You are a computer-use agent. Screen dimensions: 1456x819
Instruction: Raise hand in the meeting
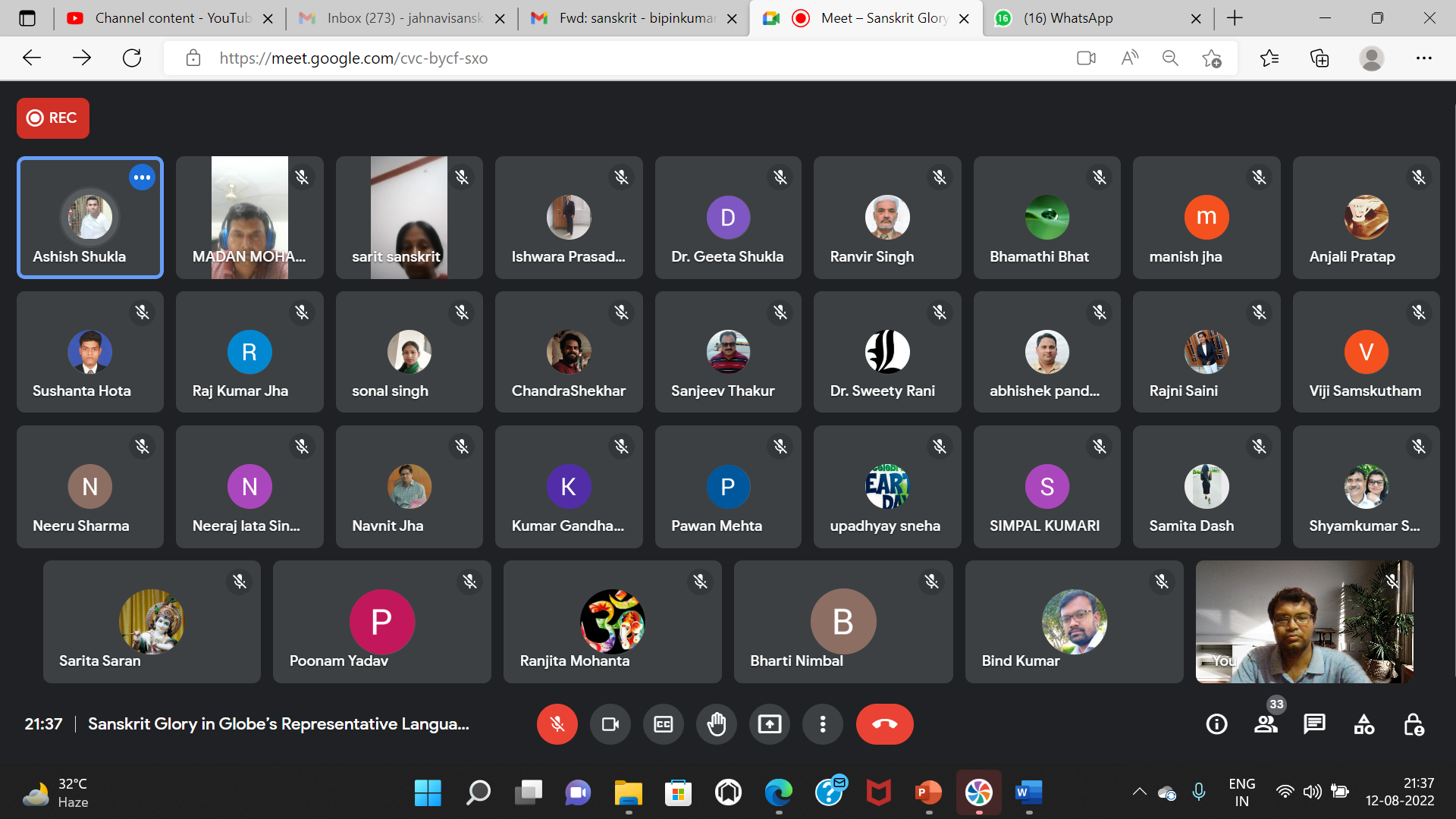pos(717,724)
